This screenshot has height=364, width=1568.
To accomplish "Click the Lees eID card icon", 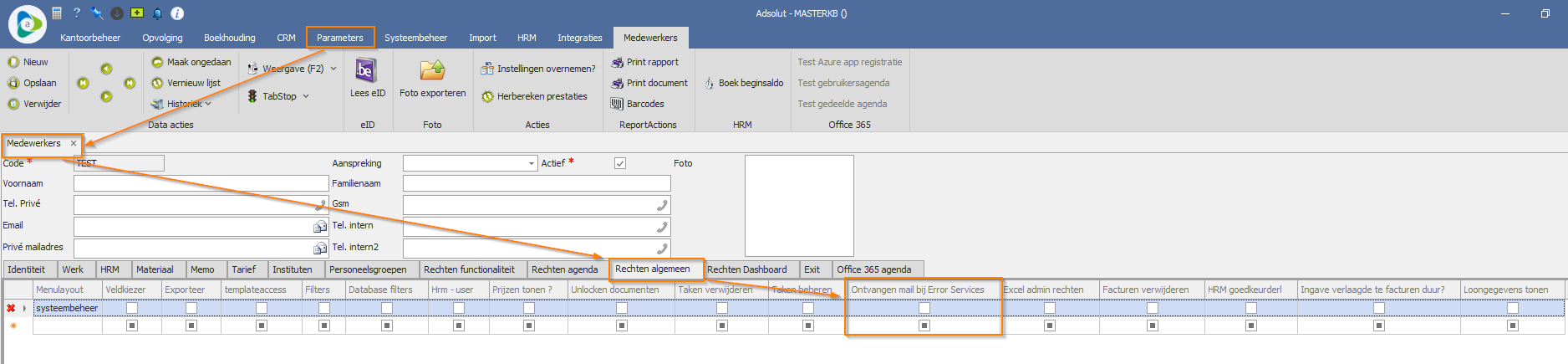I will 366,70.
